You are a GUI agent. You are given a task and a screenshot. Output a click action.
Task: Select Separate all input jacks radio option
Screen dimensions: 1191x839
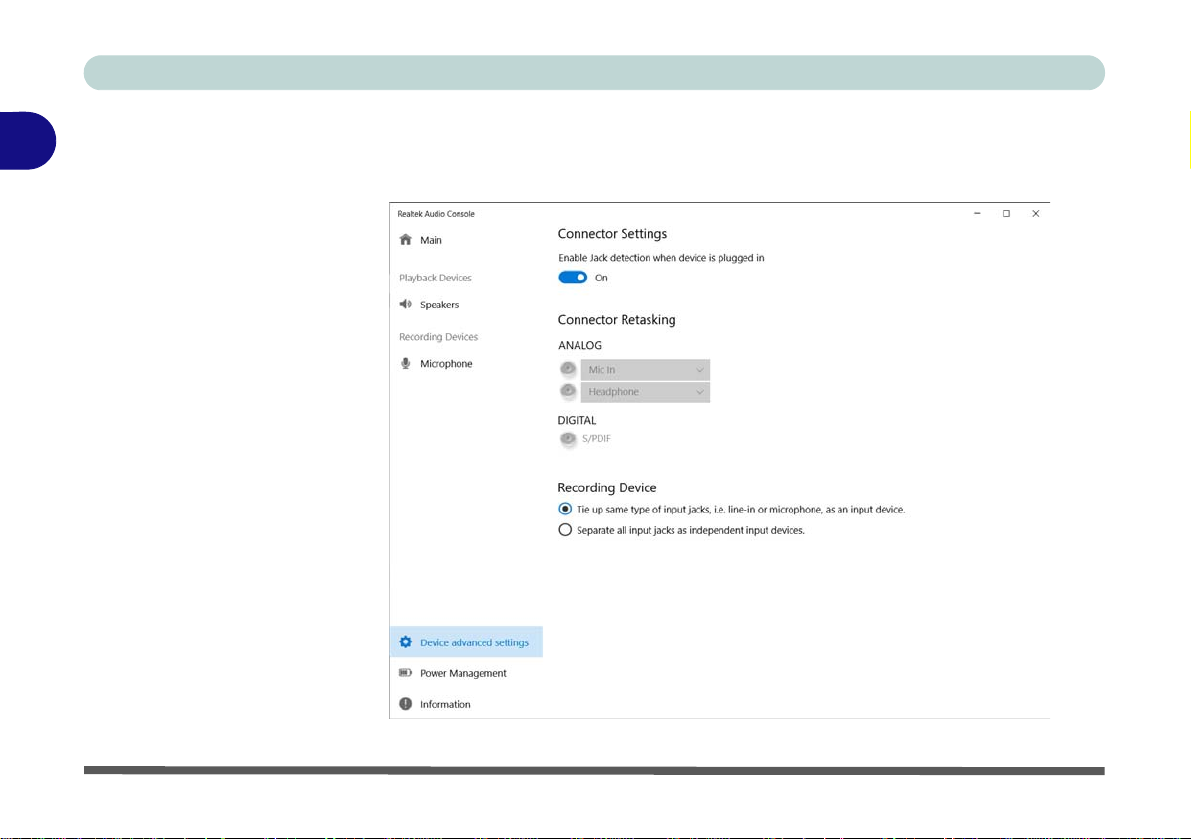point(565,530)
